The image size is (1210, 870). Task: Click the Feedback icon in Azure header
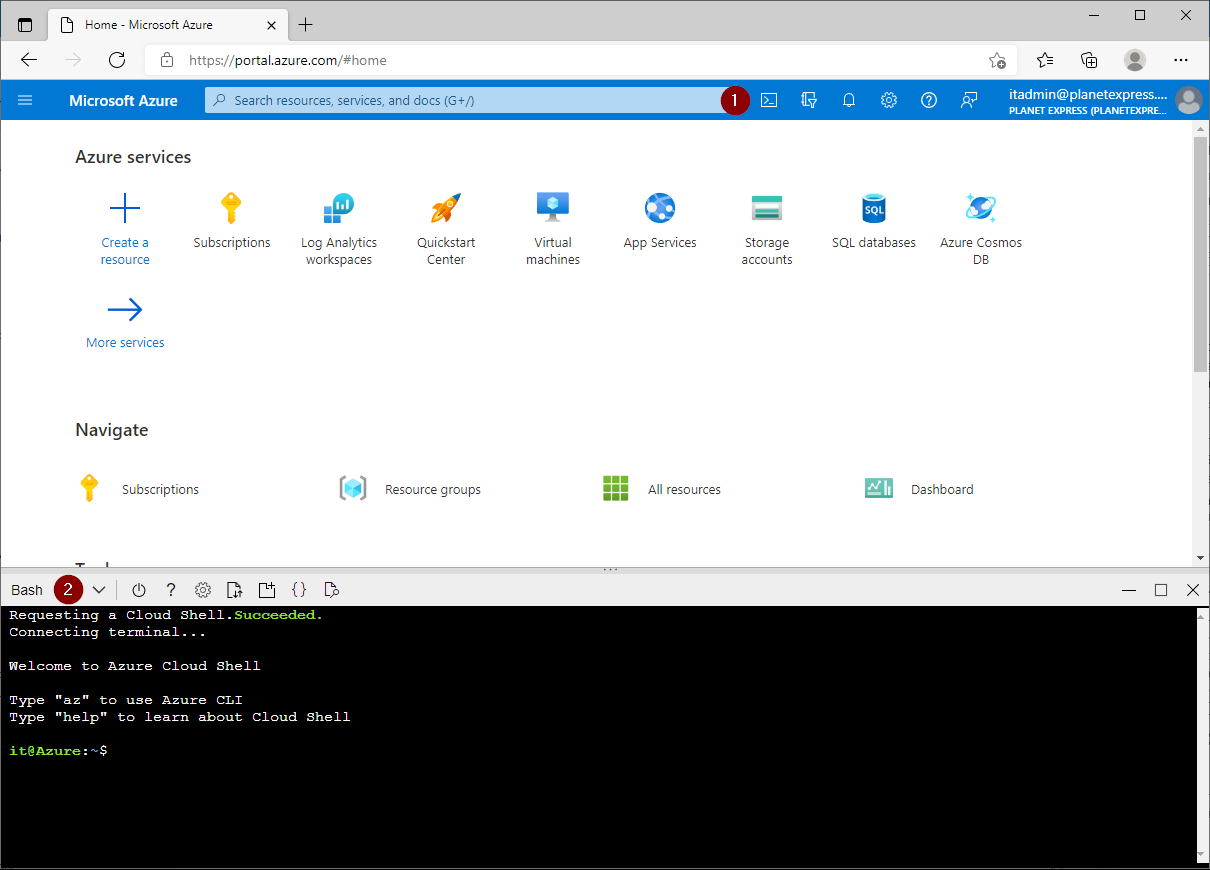point(968,100)
